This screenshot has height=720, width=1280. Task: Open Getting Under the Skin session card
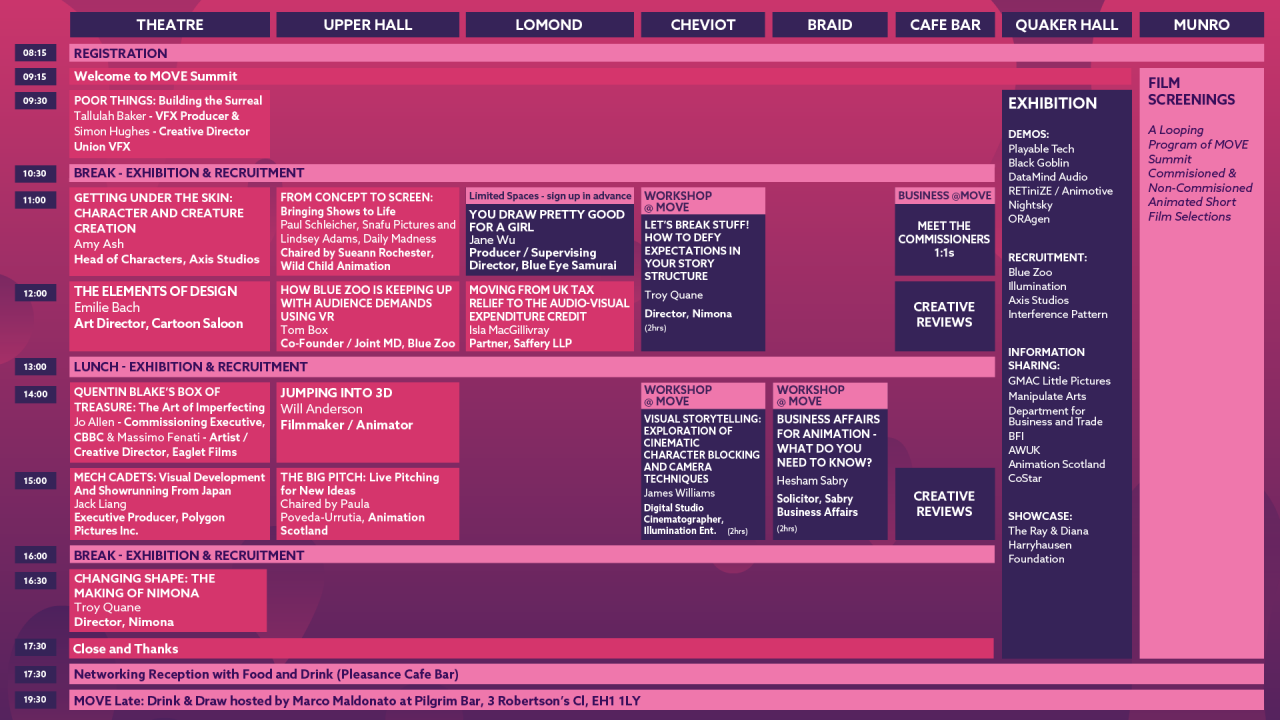tap(170, 232)
